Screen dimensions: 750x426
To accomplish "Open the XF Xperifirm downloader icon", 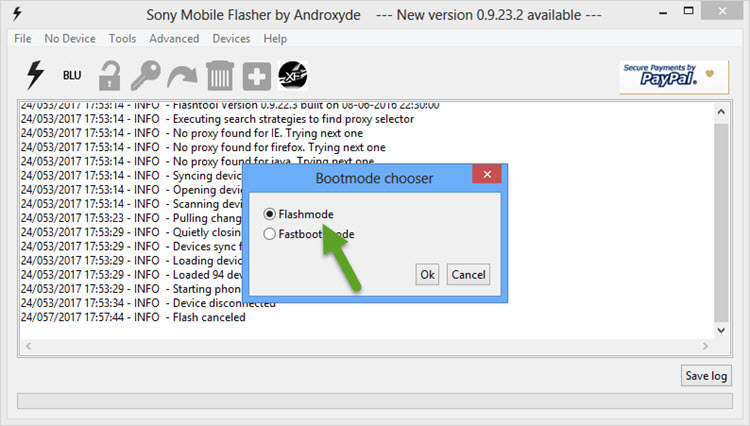I will pos(293,76).
